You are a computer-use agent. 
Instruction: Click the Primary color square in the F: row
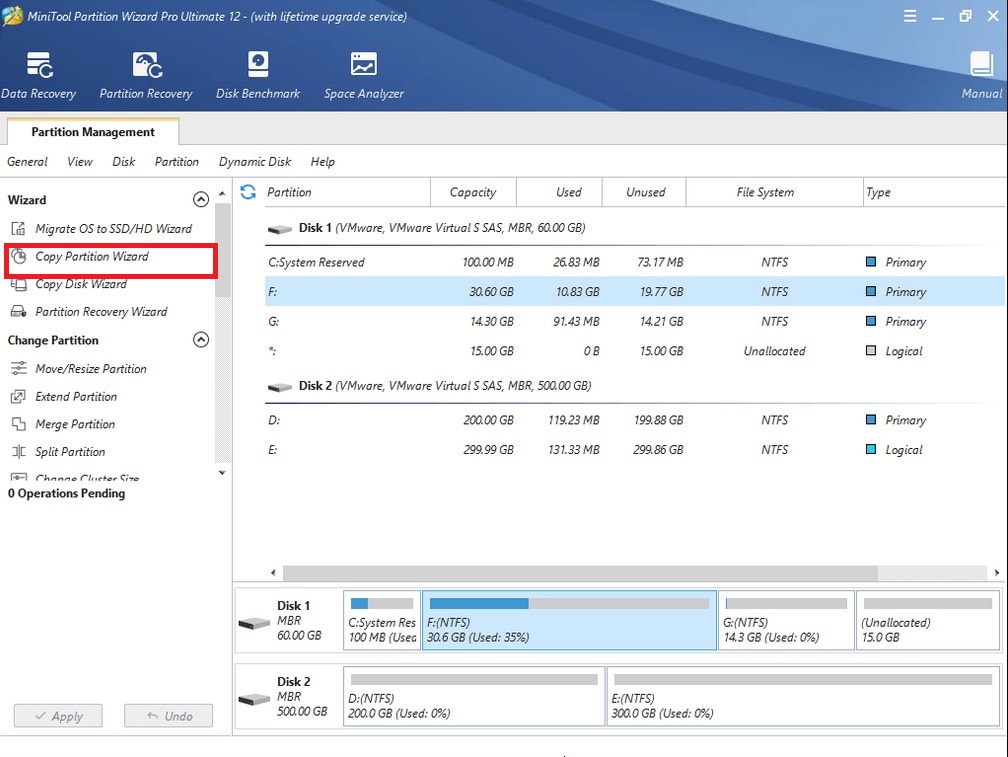click(x=871, y=291)
